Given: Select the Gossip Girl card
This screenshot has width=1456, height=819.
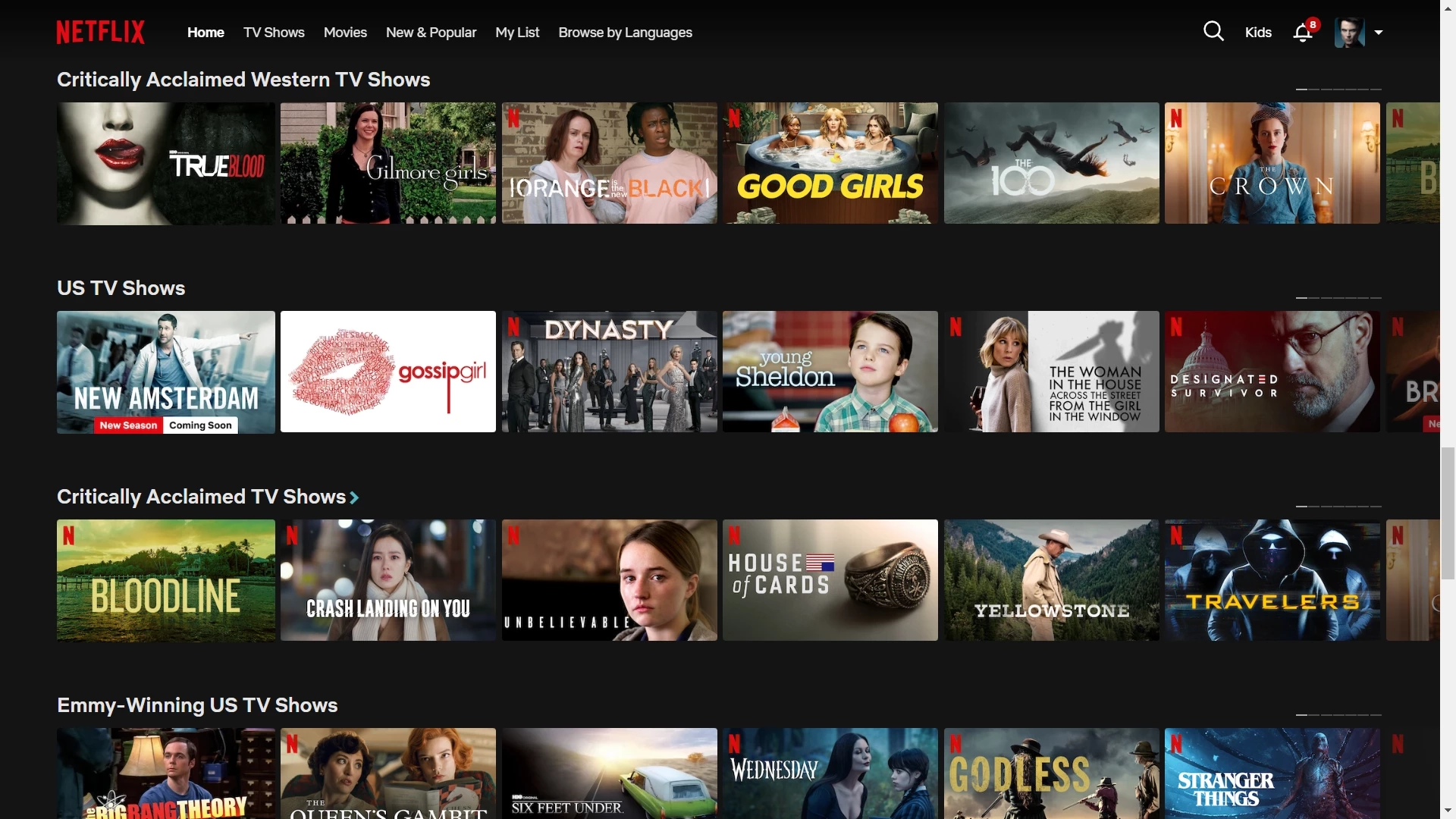Looking at the screenshot, I should coord(388,372).
